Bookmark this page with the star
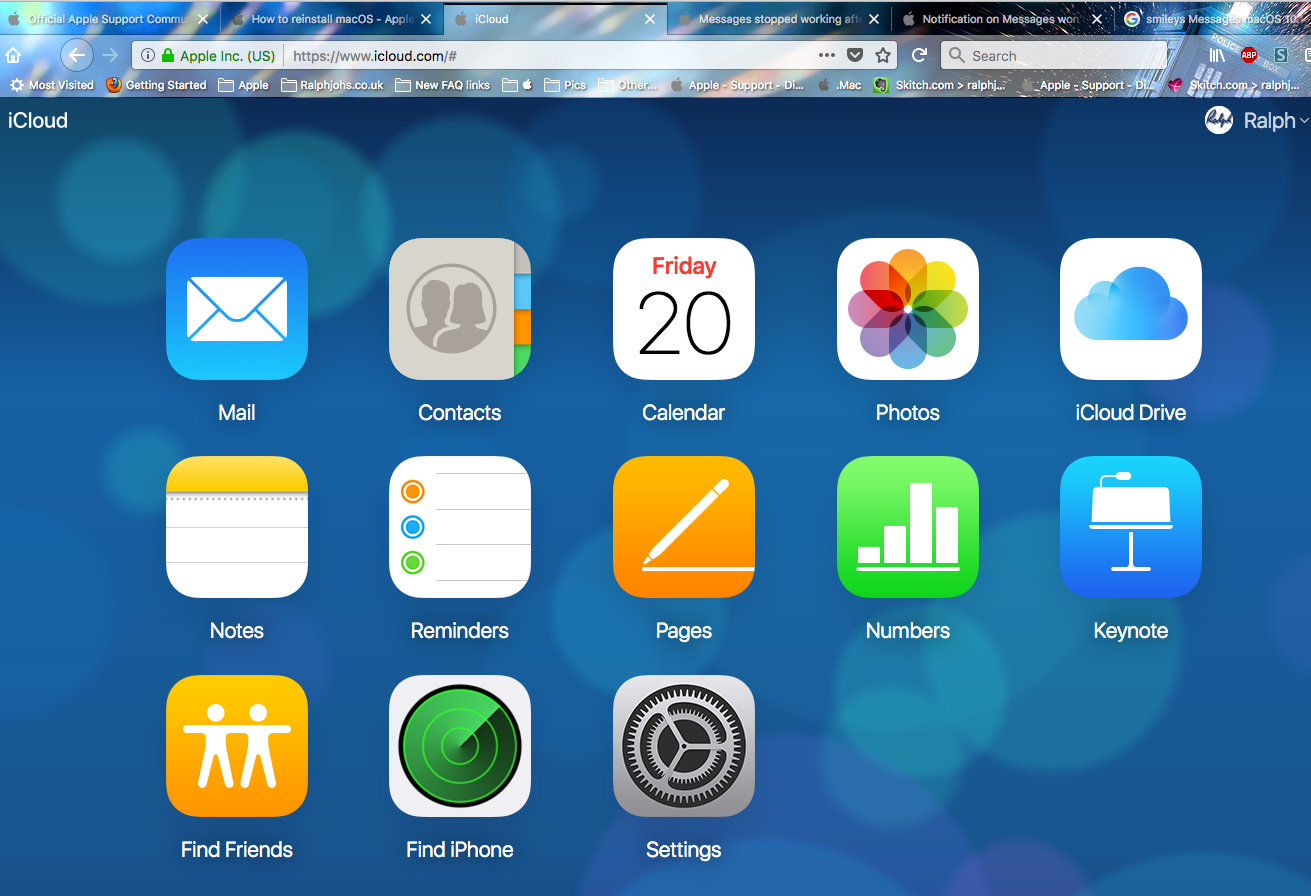 (x=883, y=56)
